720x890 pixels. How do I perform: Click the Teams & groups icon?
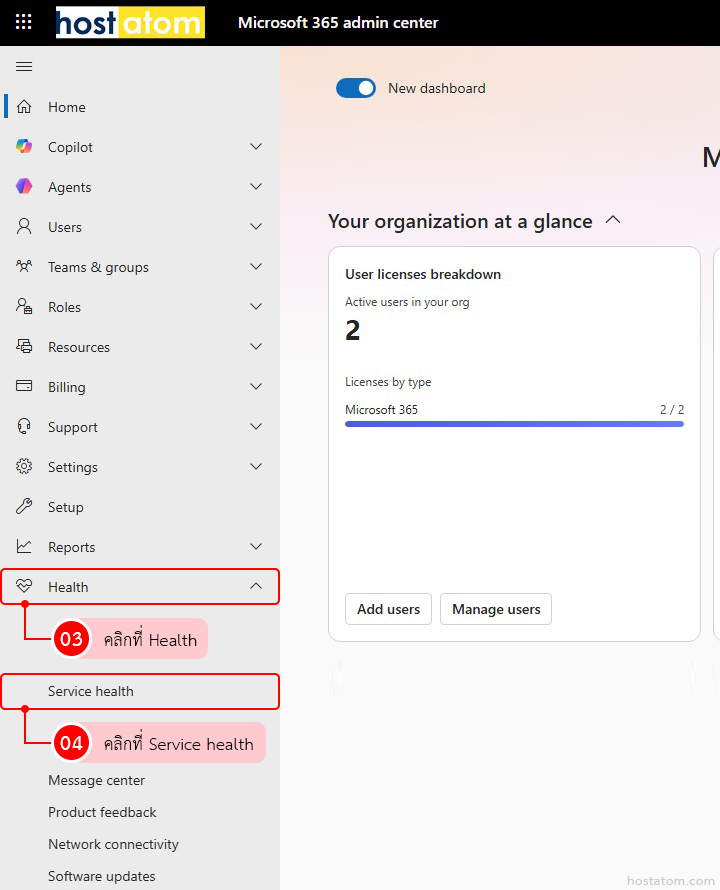24,266
